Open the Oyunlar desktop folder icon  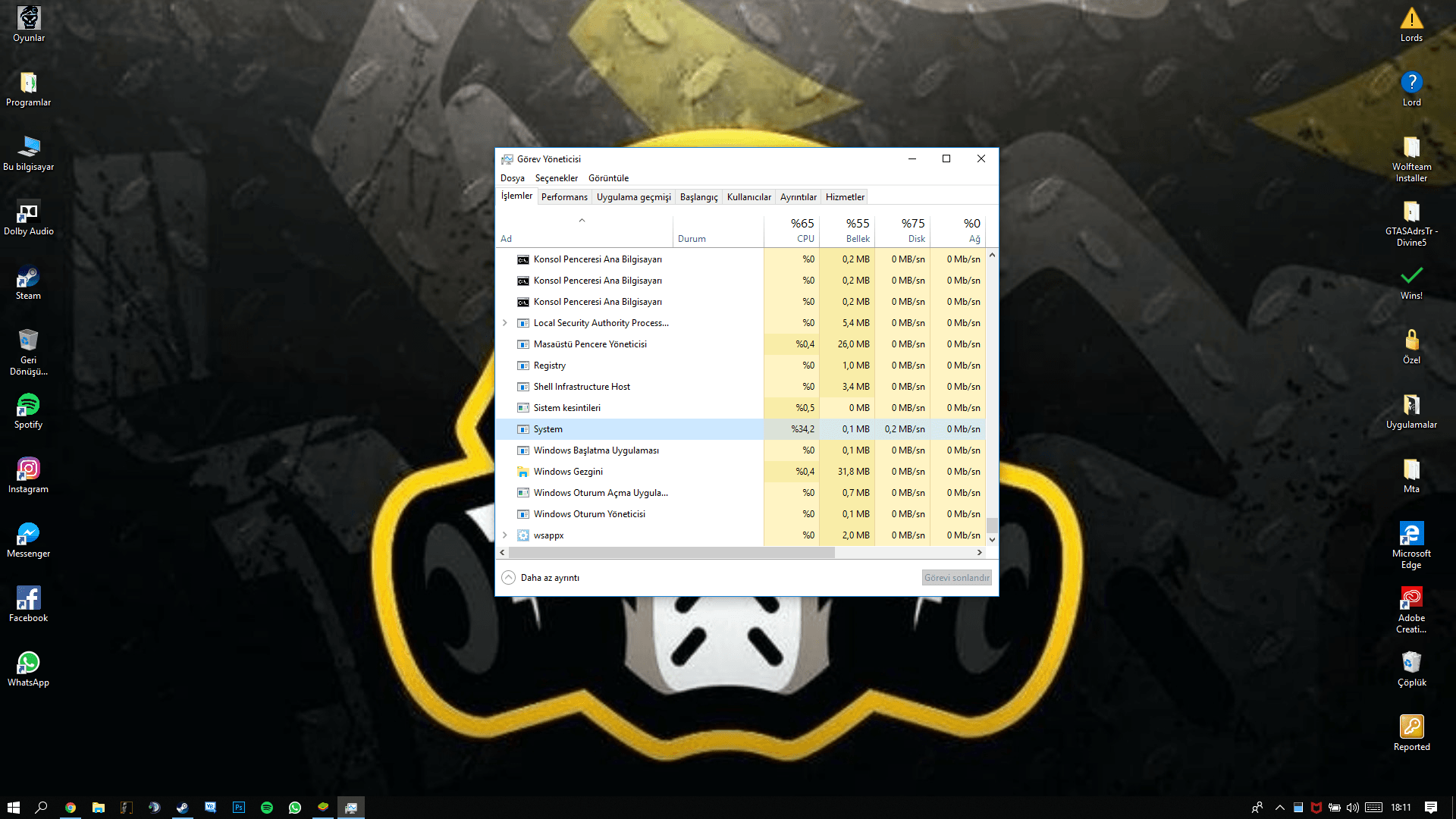coord(29,24)
